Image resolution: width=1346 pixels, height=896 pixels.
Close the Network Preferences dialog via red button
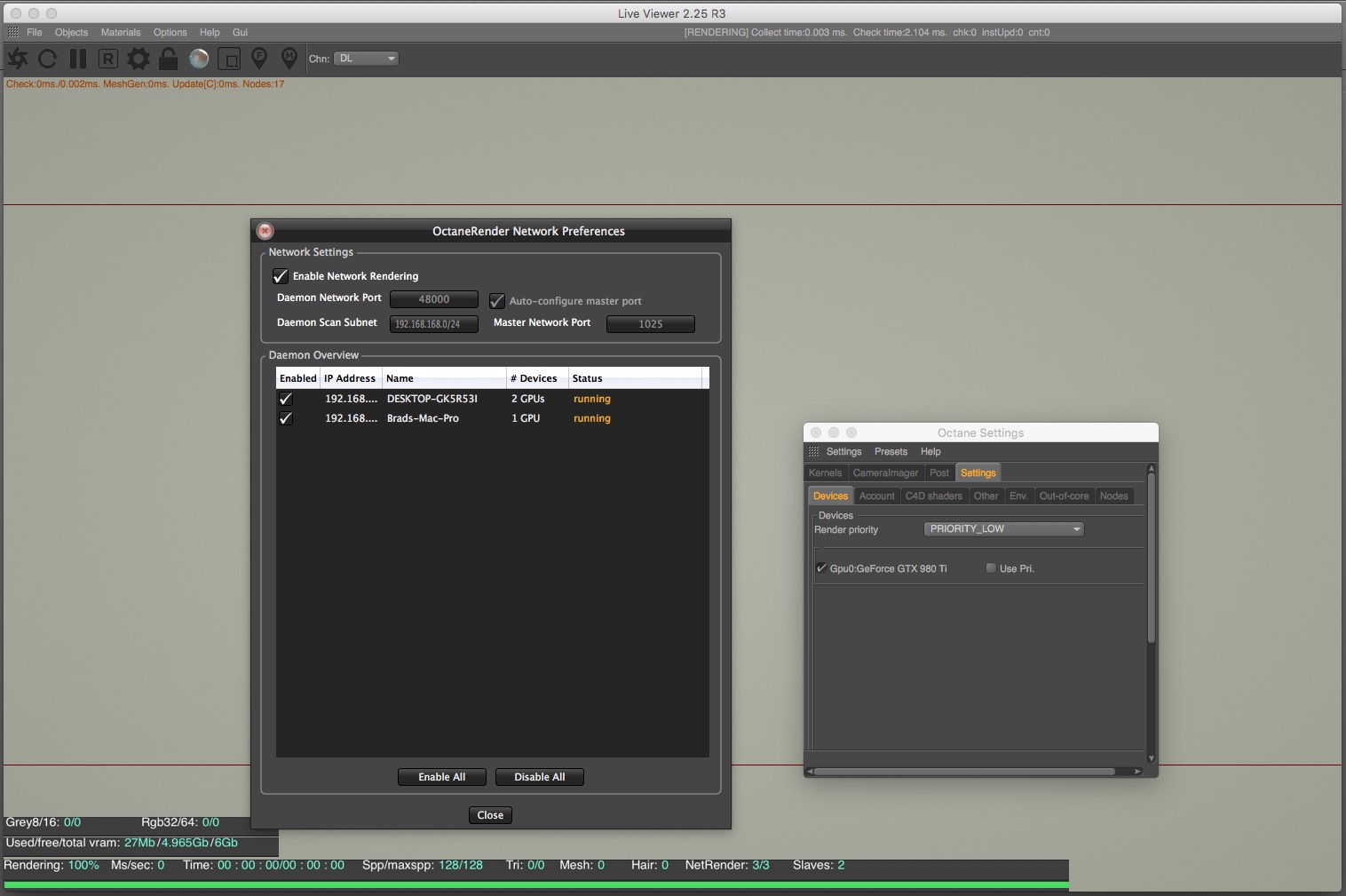[x=265, y=231]
